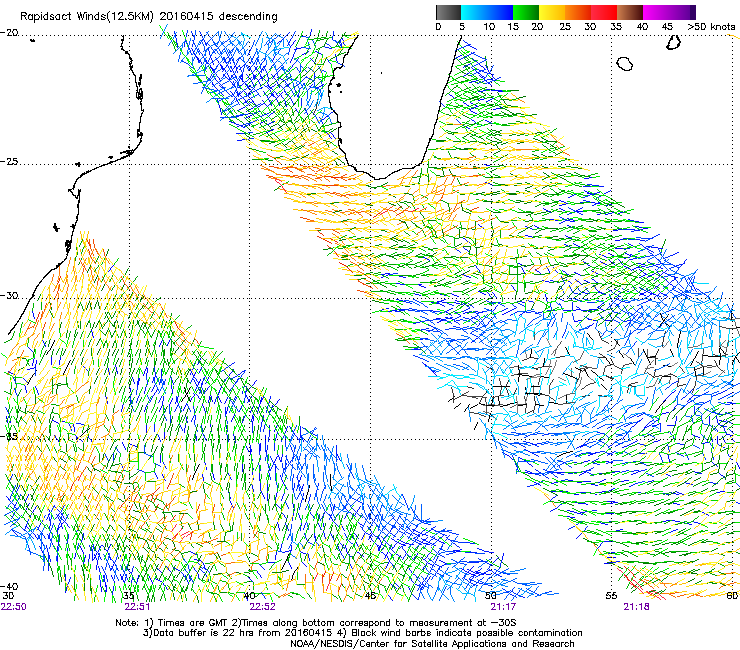Click the '-30' latitude axis label

[9, 295]
